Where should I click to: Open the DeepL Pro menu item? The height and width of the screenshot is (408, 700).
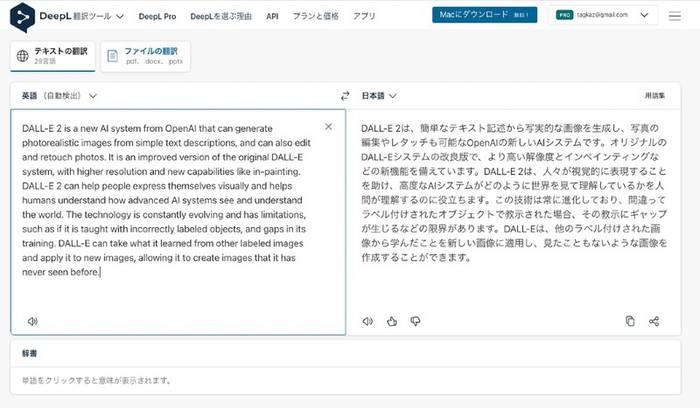(157, 17)
